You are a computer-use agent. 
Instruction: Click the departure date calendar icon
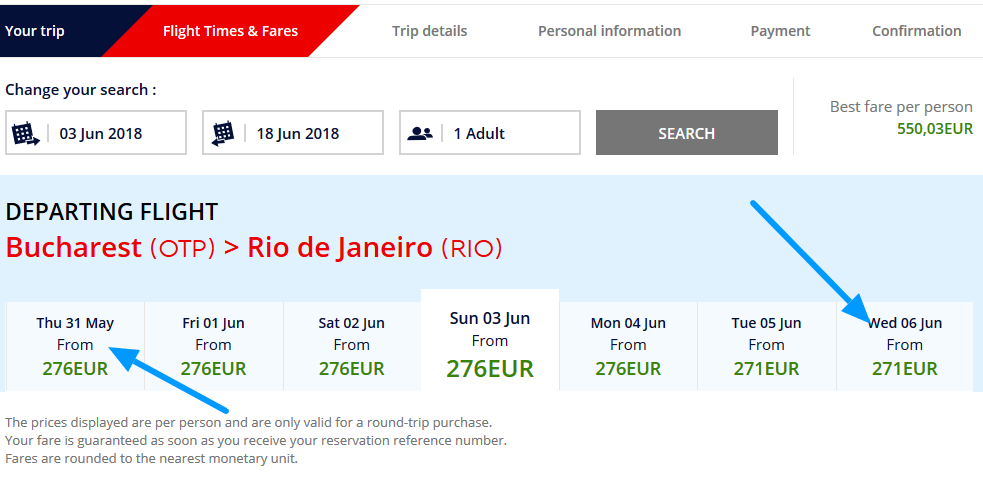tap(25, 133)
